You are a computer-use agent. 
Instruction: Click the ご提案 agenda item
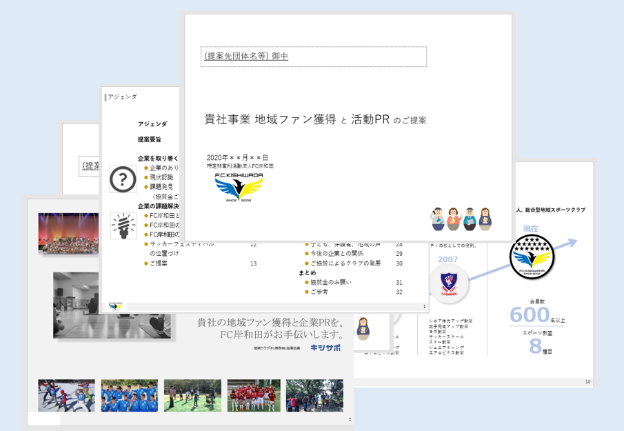point(158,263)
